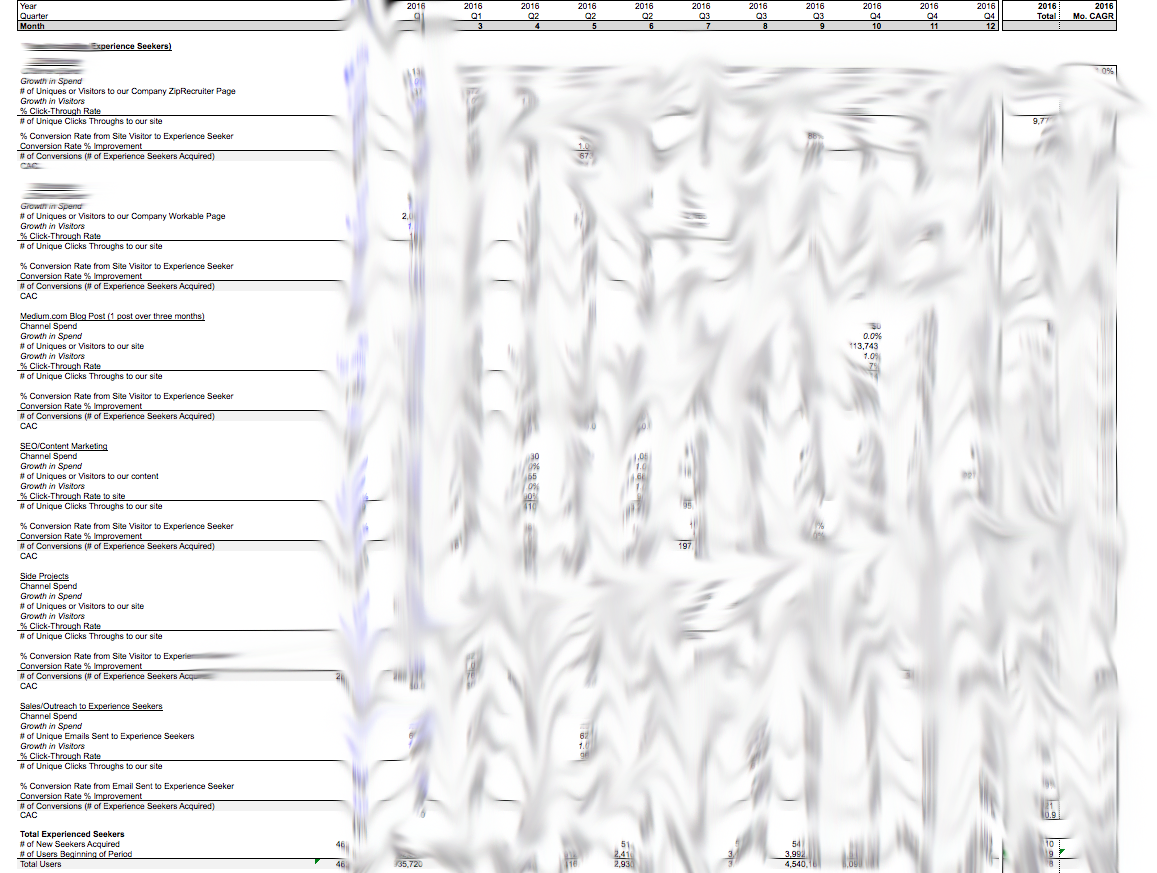
Task: Click 'Channel Spend' under Side Projects
Action: 48,586
